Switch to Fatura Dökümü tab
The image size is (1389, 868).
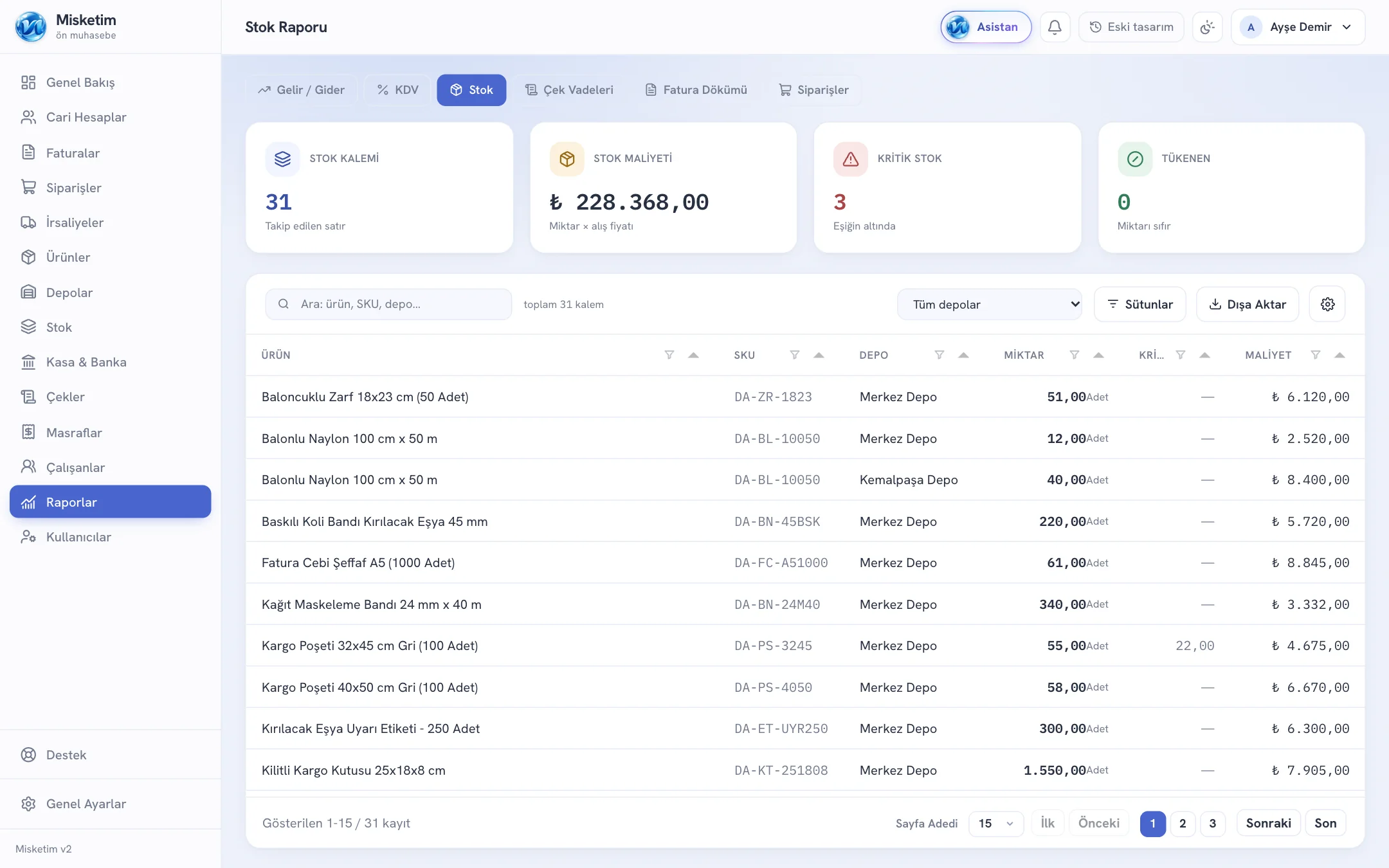coord(696,90)
